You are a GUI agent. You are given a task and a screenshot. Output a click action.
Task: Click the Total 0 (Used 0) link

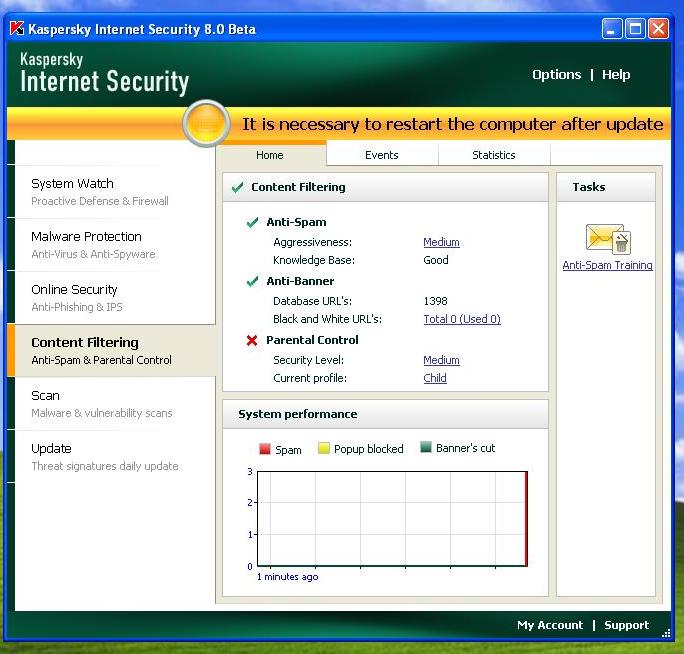[462, 319]
